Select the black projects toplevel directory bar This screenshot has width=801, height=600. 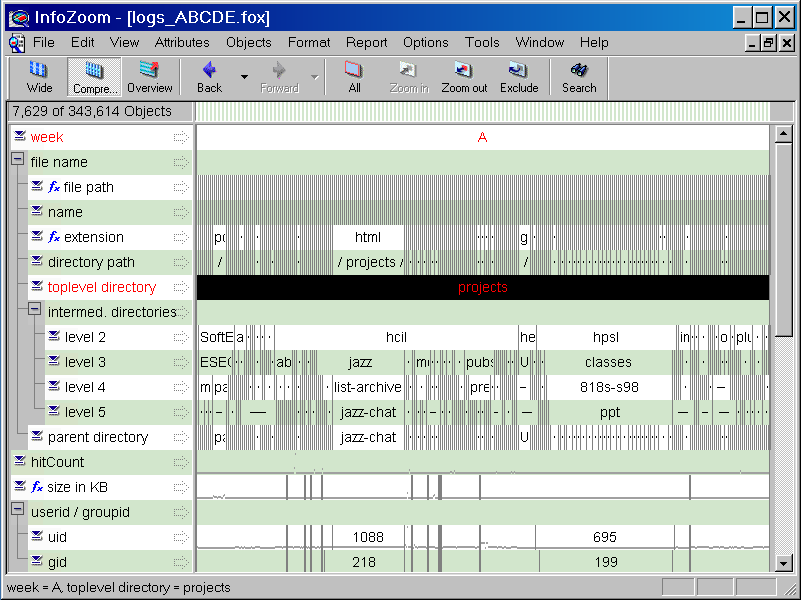[x=482, y=287]
